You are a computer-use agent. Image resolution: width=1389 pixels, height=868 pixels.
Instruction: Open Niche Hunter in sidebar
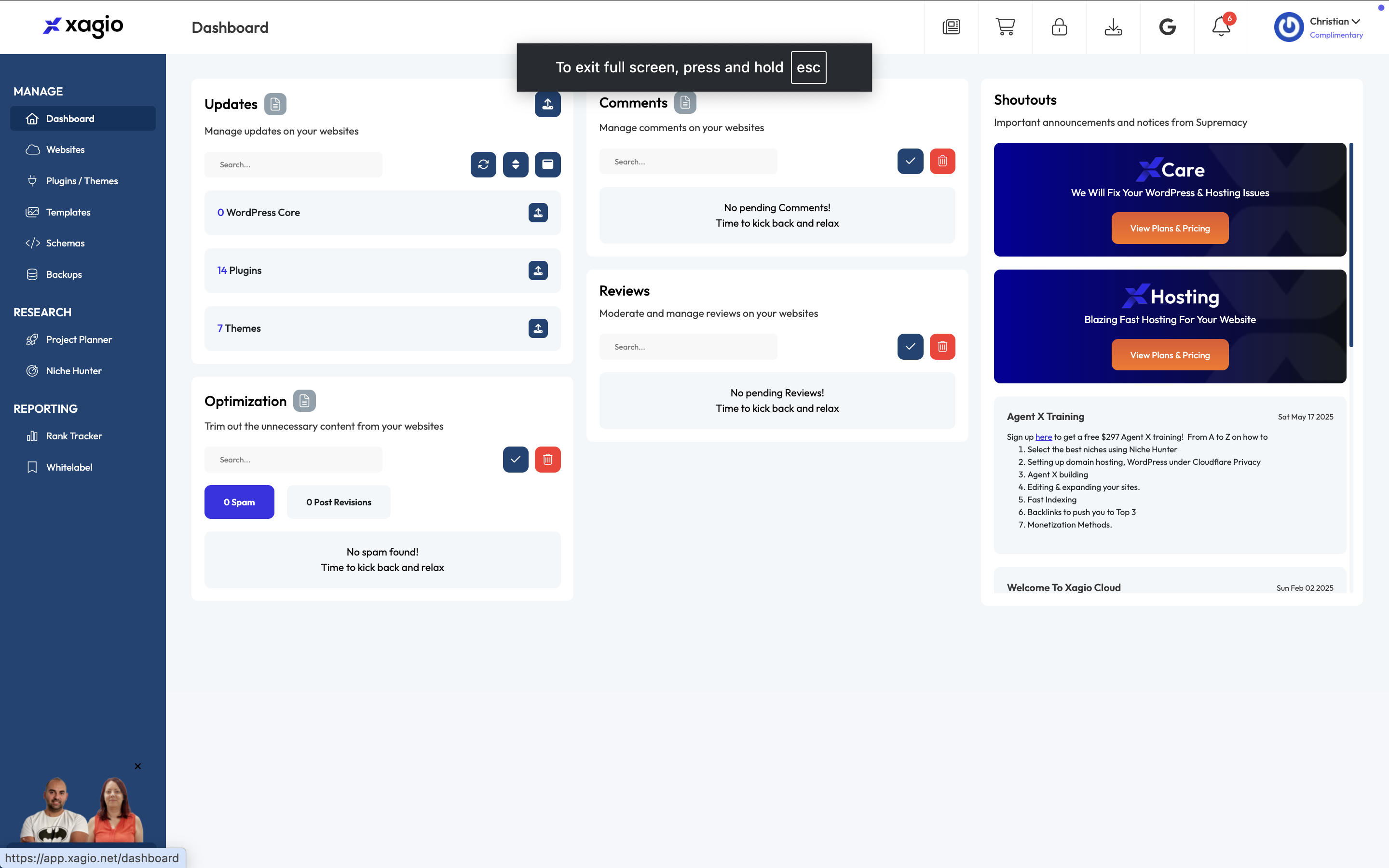tap(82, 371)
